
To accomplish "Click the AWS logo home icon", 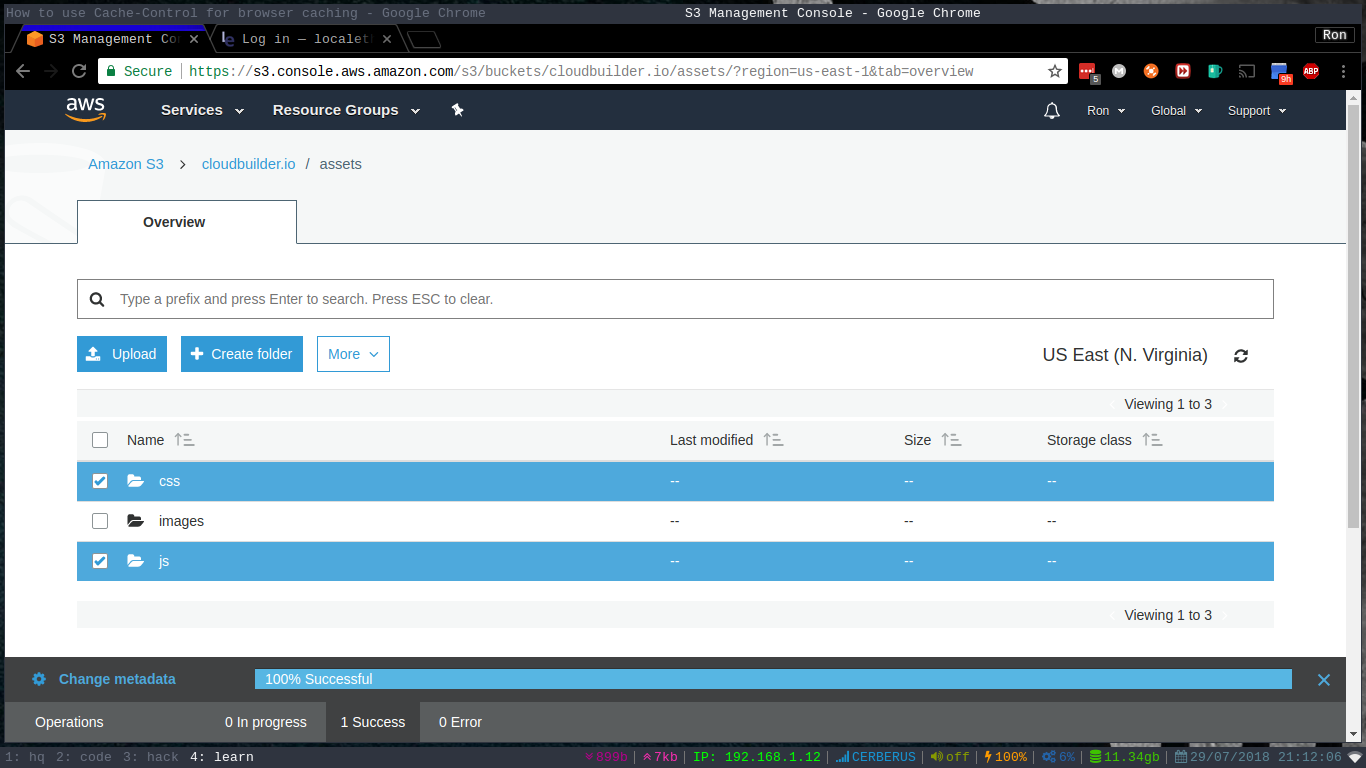I will (86, 109).
